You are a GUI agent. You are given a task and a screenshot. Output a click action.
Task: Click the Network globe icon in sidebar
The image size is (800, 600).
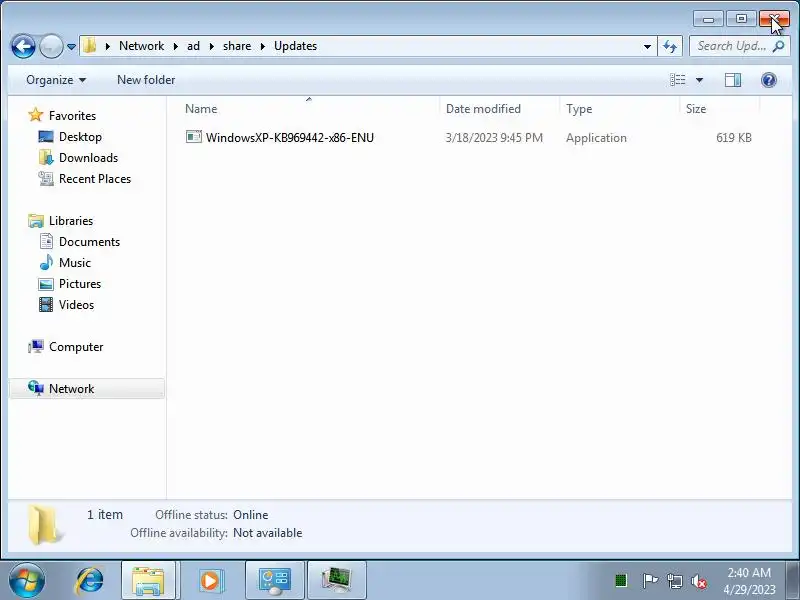(36, 388)
